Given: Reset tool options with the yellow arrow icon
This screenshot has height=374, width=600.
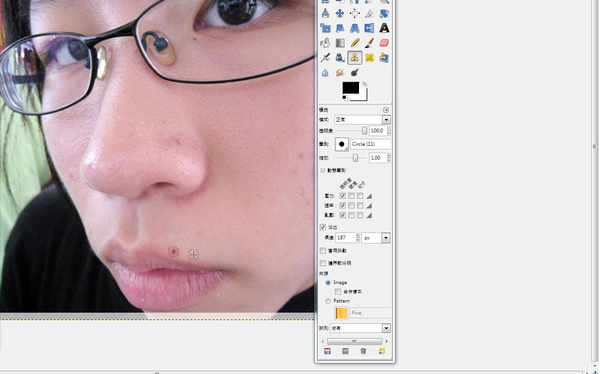Looking at the screenshot, I should click(x=382, y=351).
